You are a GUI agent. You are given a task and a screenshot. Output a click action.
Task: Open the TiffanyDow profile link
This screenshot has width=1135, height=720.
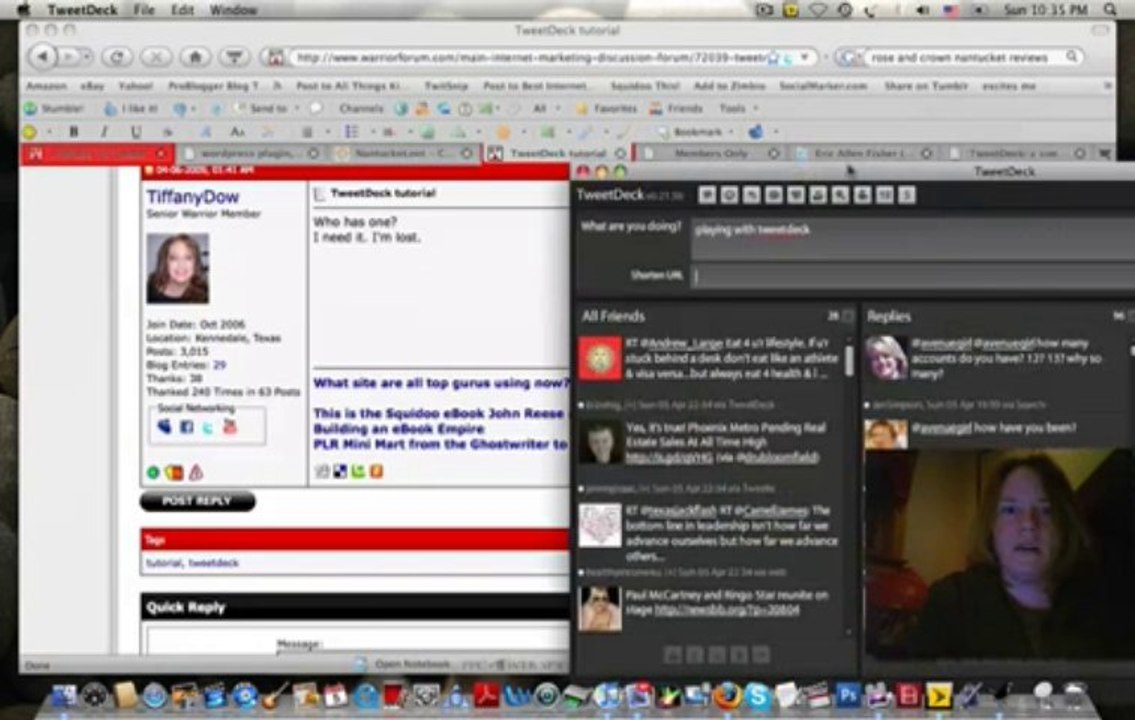(x=193, y=197)
